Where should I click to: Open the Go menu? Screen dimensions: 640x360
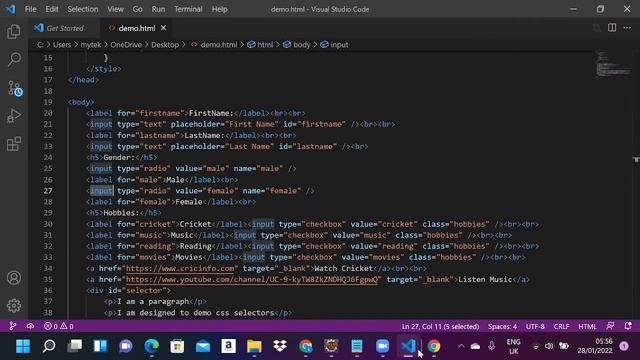pyautogui.click(x=138, y=9)
